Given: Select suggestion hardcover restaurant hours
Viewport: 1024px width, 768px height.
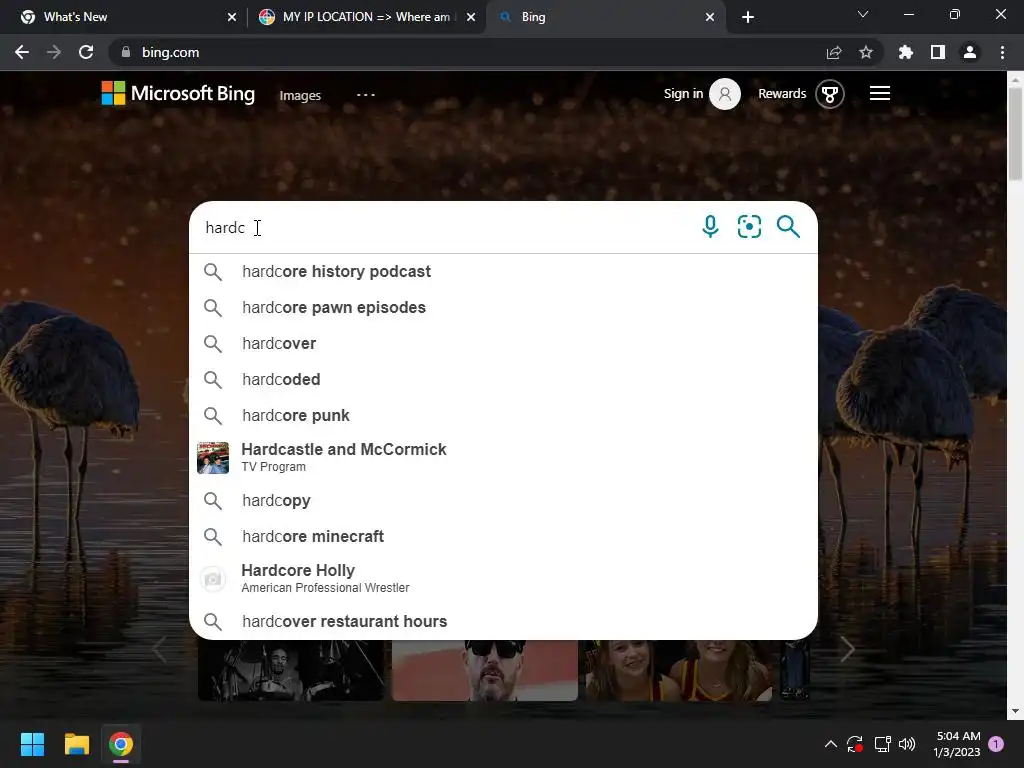Looking at the screenshot, I should click(x=503, y=621).
